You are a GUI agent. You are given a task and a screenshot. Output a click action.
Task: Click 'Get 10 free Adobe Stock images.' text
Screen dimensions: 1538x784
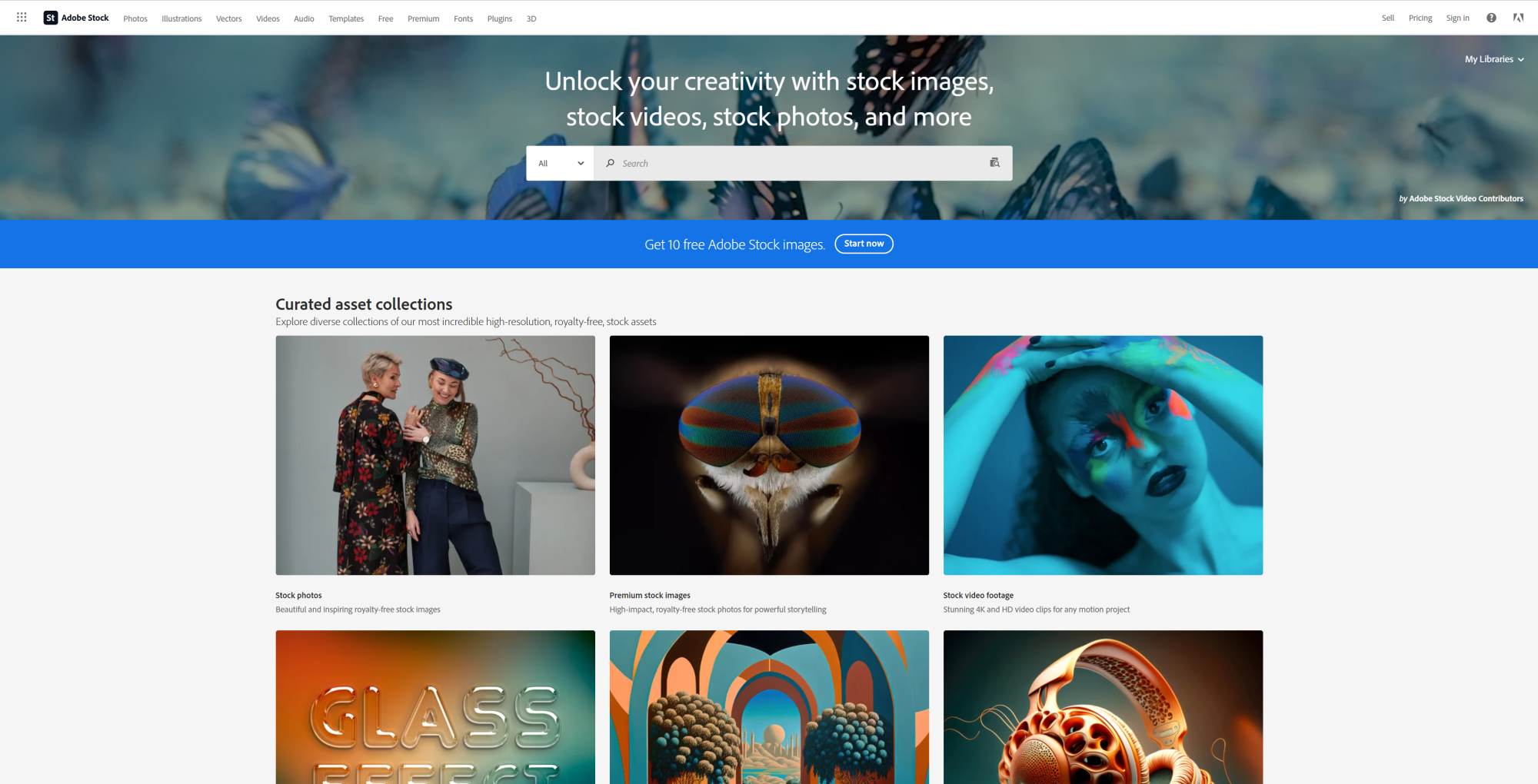(x=734, y=244)
